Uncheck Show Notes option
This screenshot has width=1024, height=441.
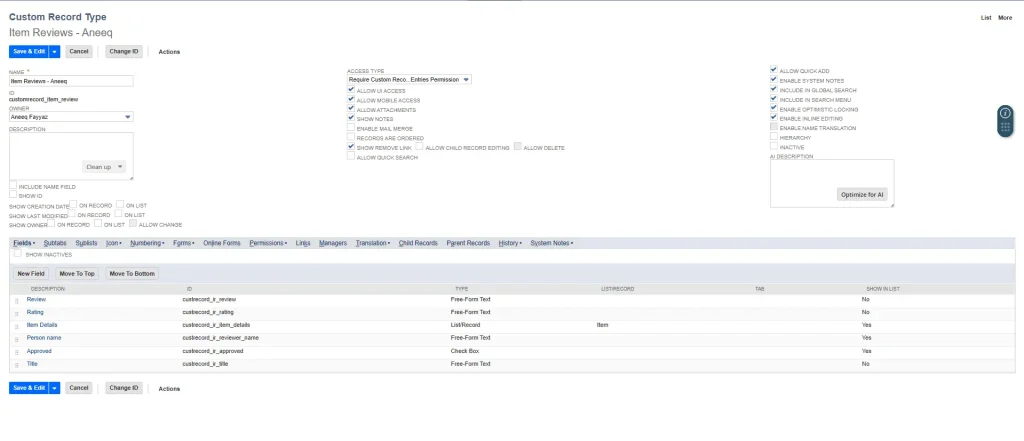351,118
